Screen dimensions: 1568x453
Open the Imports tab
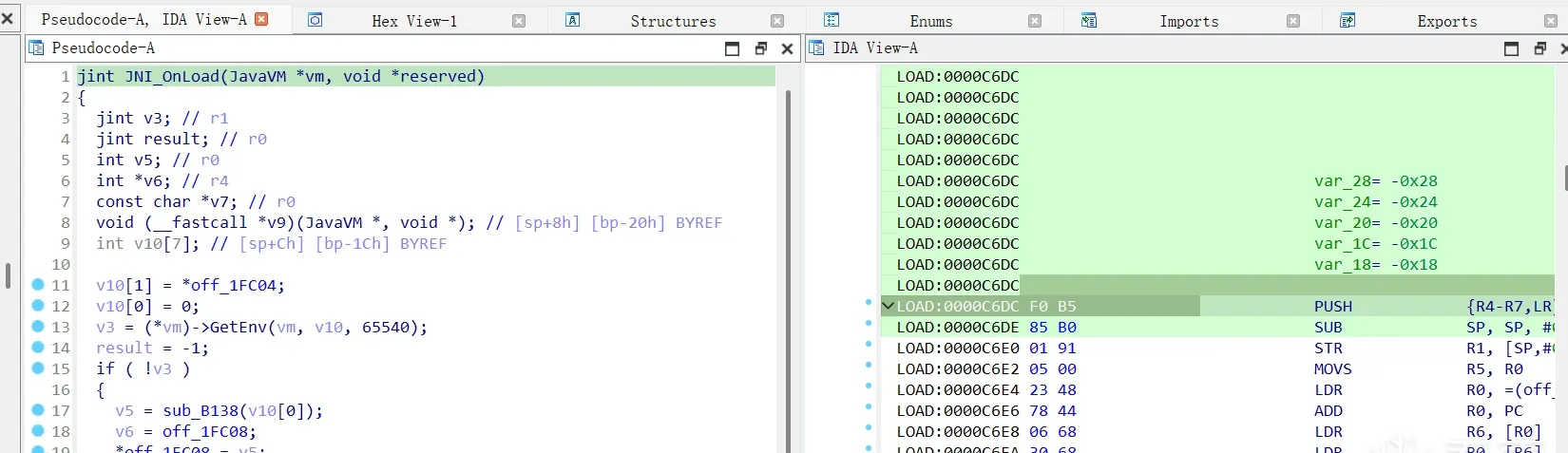[x=1189, y=21]
